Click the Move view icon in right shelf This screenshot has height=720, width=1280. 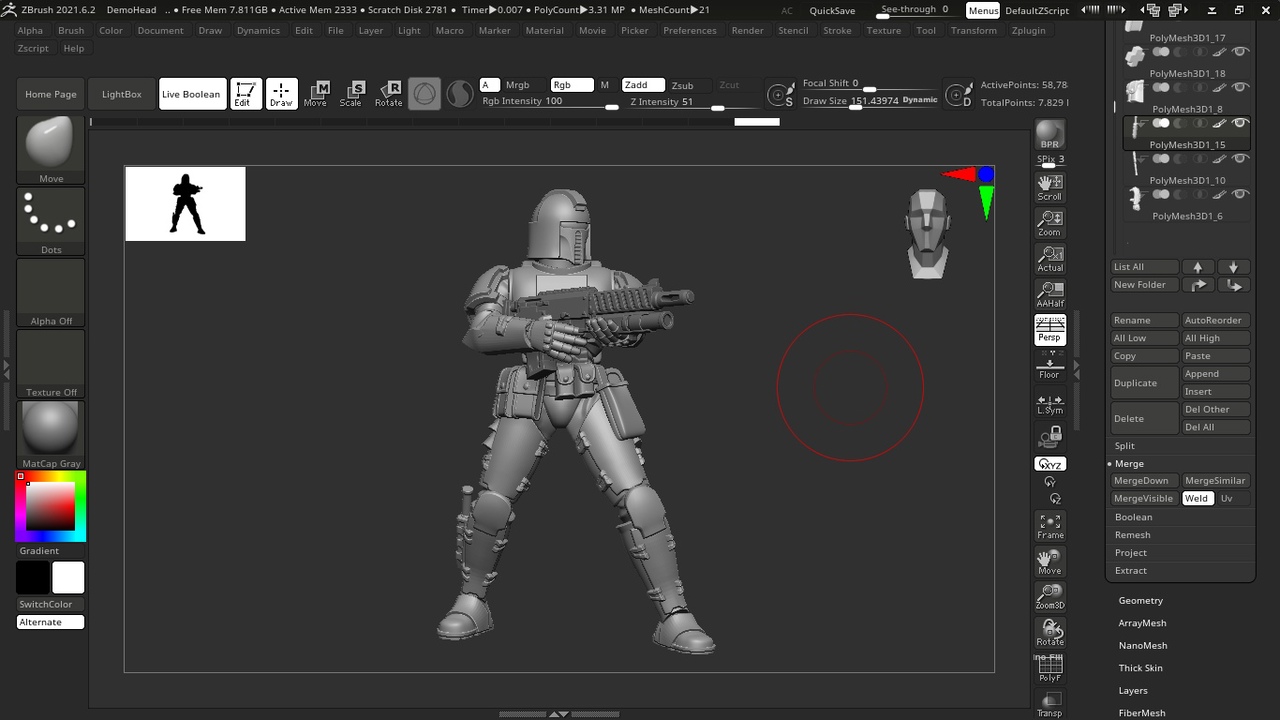coord(1050,562)
